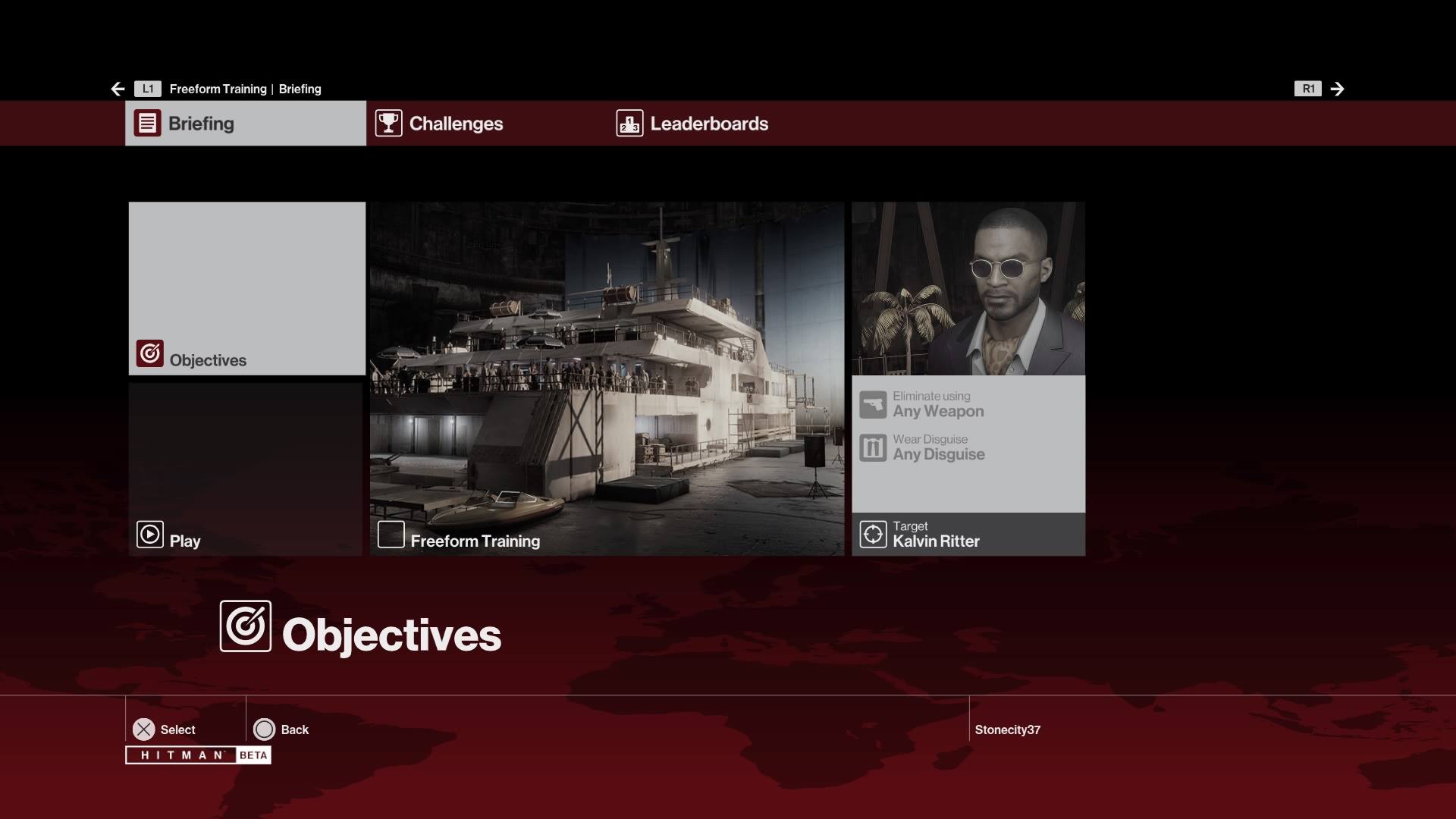Click the HITMAN BETA logo
The image size is (1456, 819).
coord(199,755)
